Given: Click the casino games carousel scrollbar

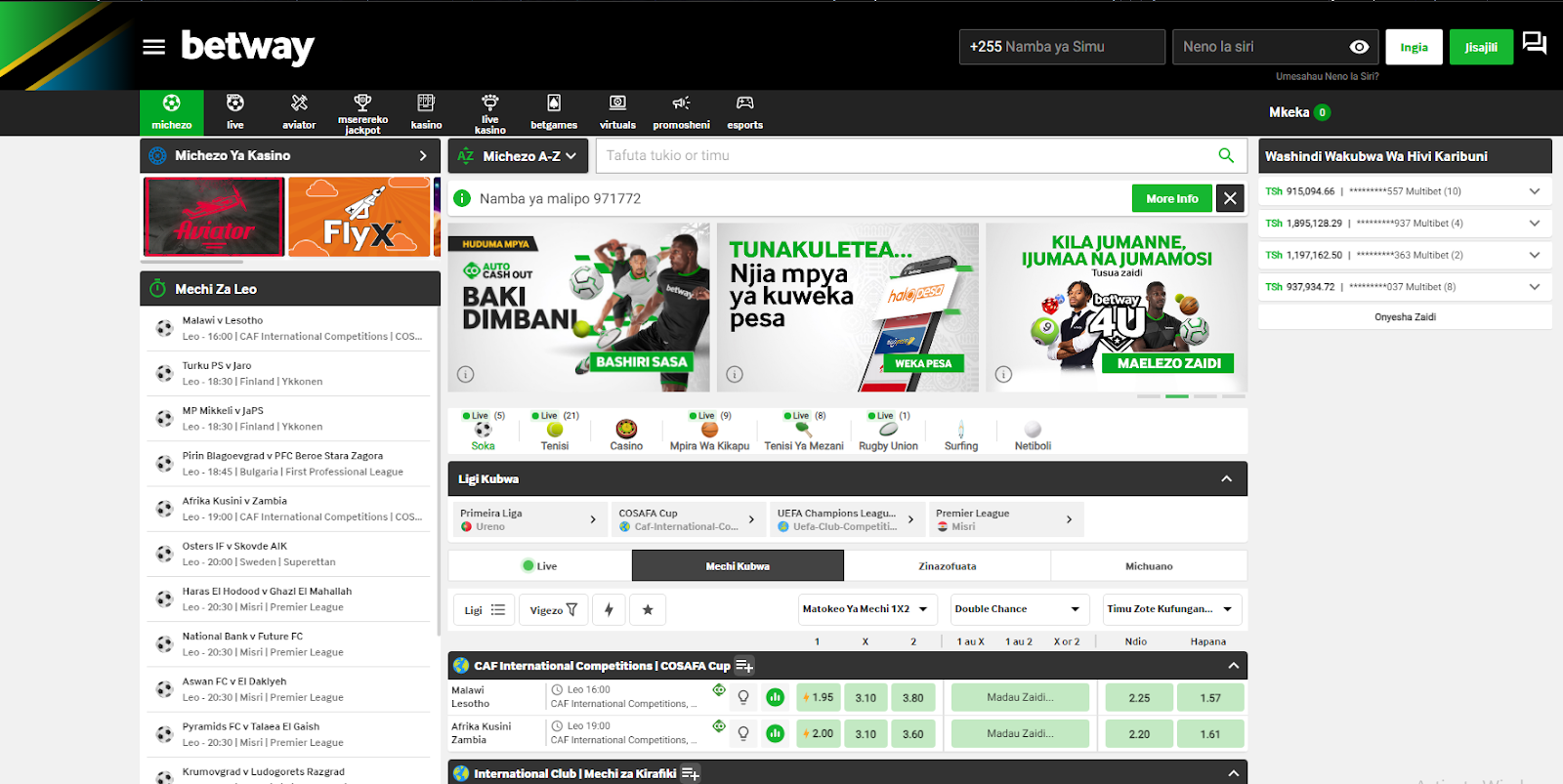Looking at the screenshot, I should pyautogui.click(x=192, y=262).
